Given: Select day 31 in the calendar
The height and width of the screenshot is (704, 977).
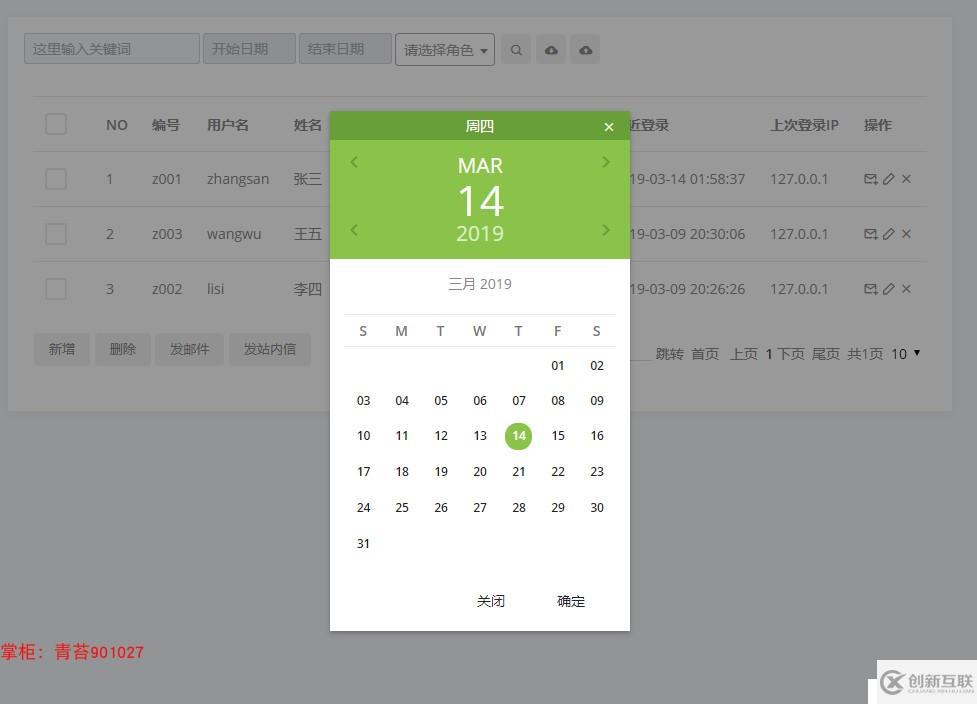Looking at the screenshot, I should pyautogui.click(x=364, y=544).
